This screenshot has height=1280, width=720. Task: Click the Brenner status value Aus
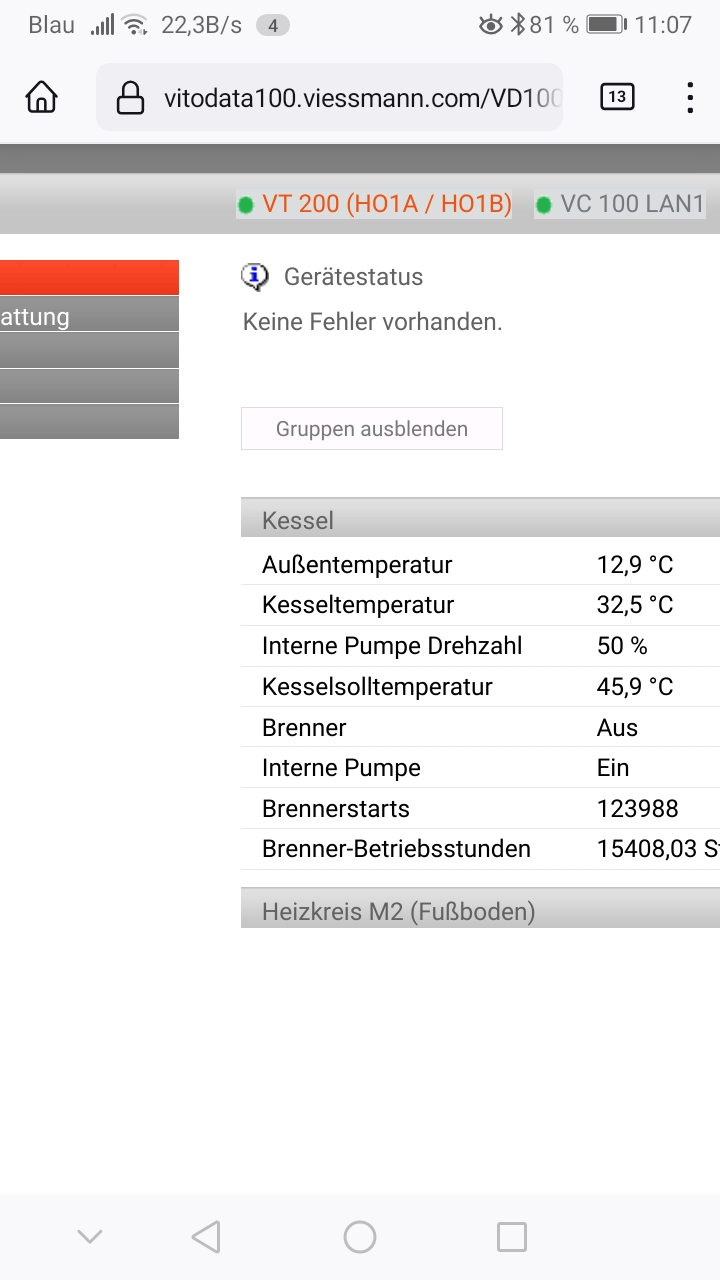[617, 727]
